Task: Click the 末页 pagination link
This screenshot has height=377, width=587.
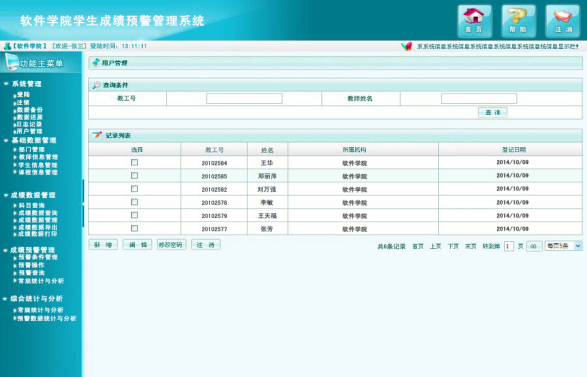Action: pyautogui.click(x=471, y=246)
